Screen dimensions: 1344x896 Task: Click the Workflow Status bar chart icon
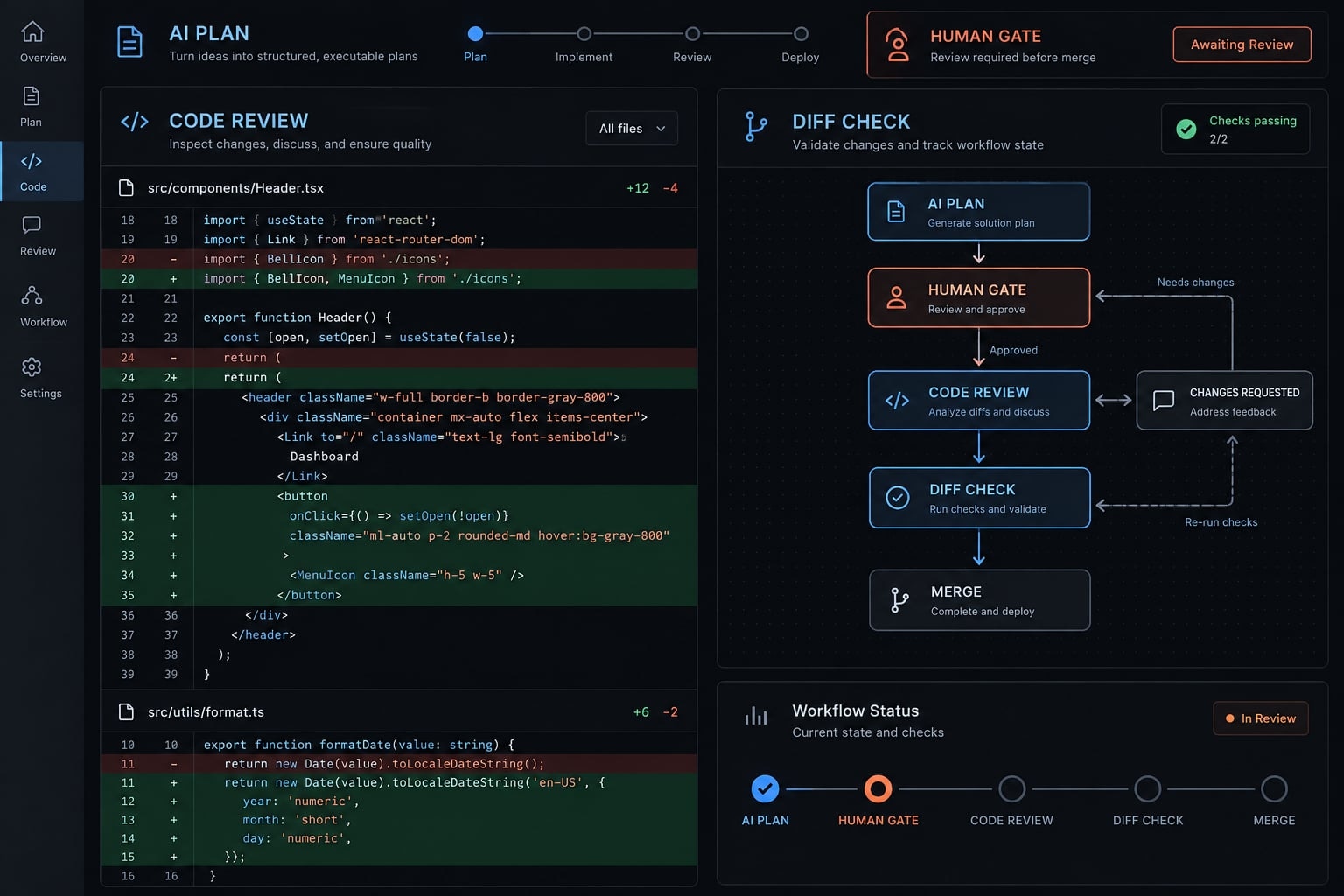pos(756,716)
